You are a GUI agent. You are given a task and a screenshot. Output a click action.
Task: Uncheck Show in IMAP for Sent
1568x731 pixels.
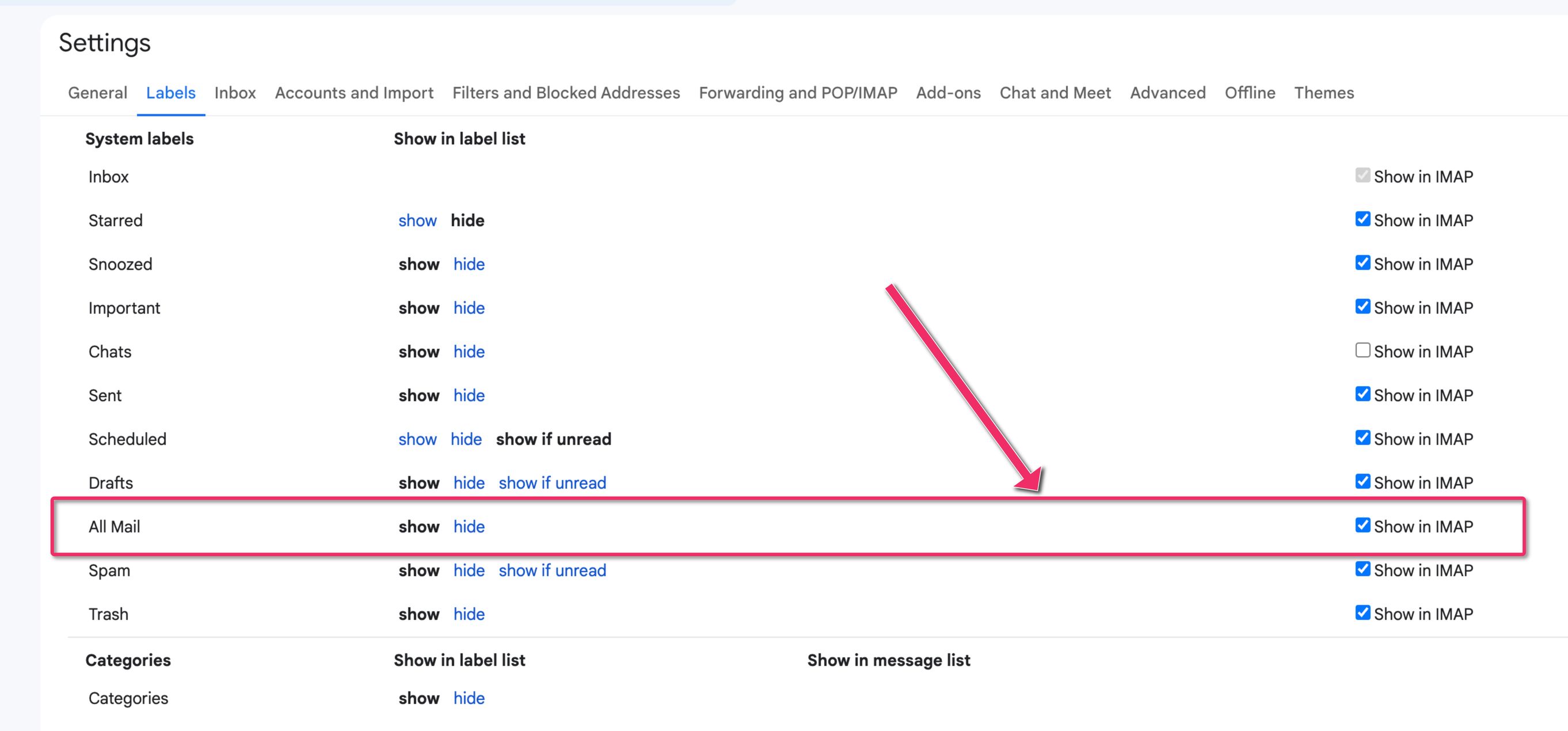tap(1363, 394)
